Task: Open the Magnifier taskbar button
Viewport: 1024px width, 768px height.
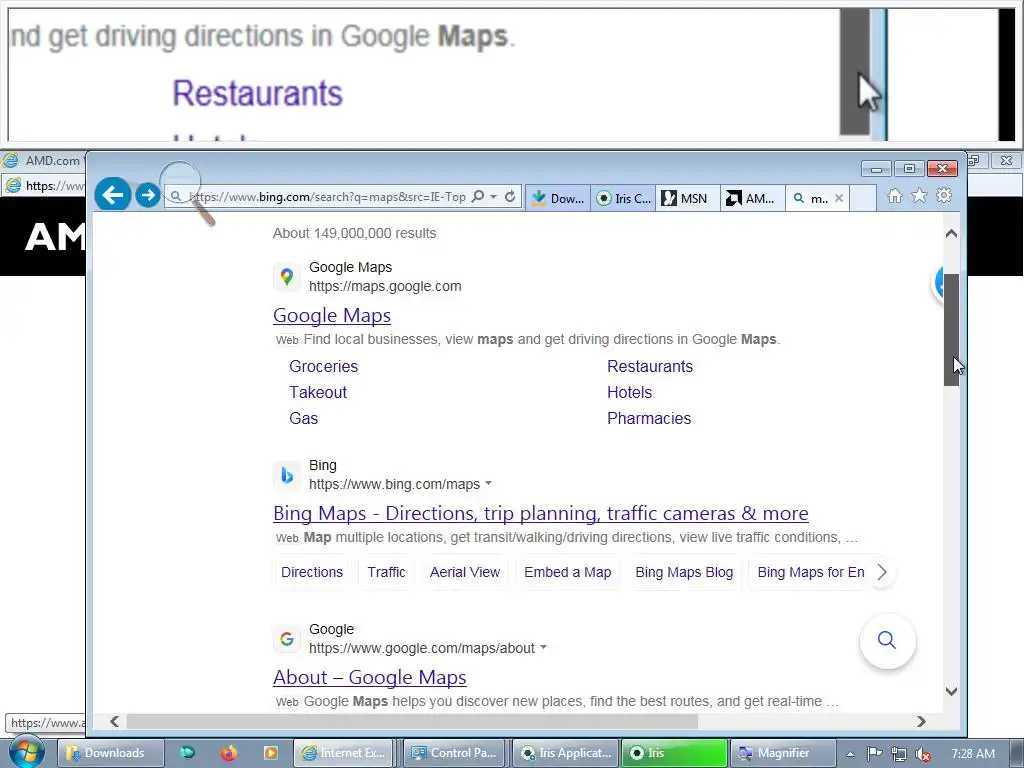Action: tap(782, 753)
